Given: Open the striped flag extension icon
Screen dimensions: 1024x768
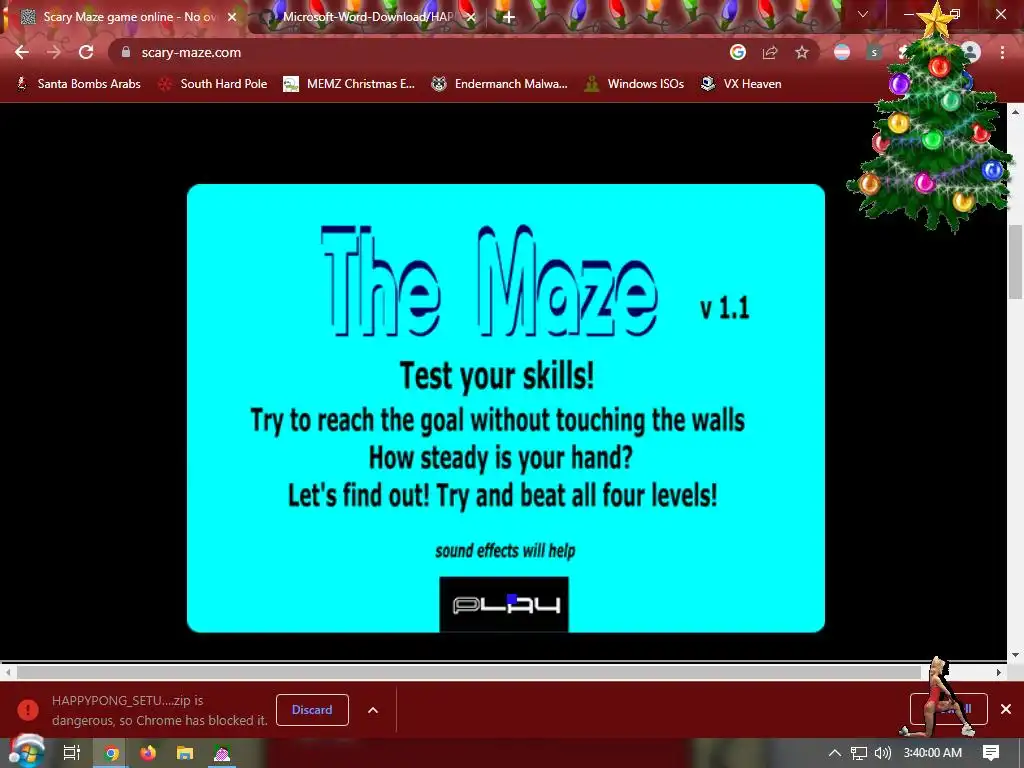Looking at the screenshot, I should [x=842, y=52].
